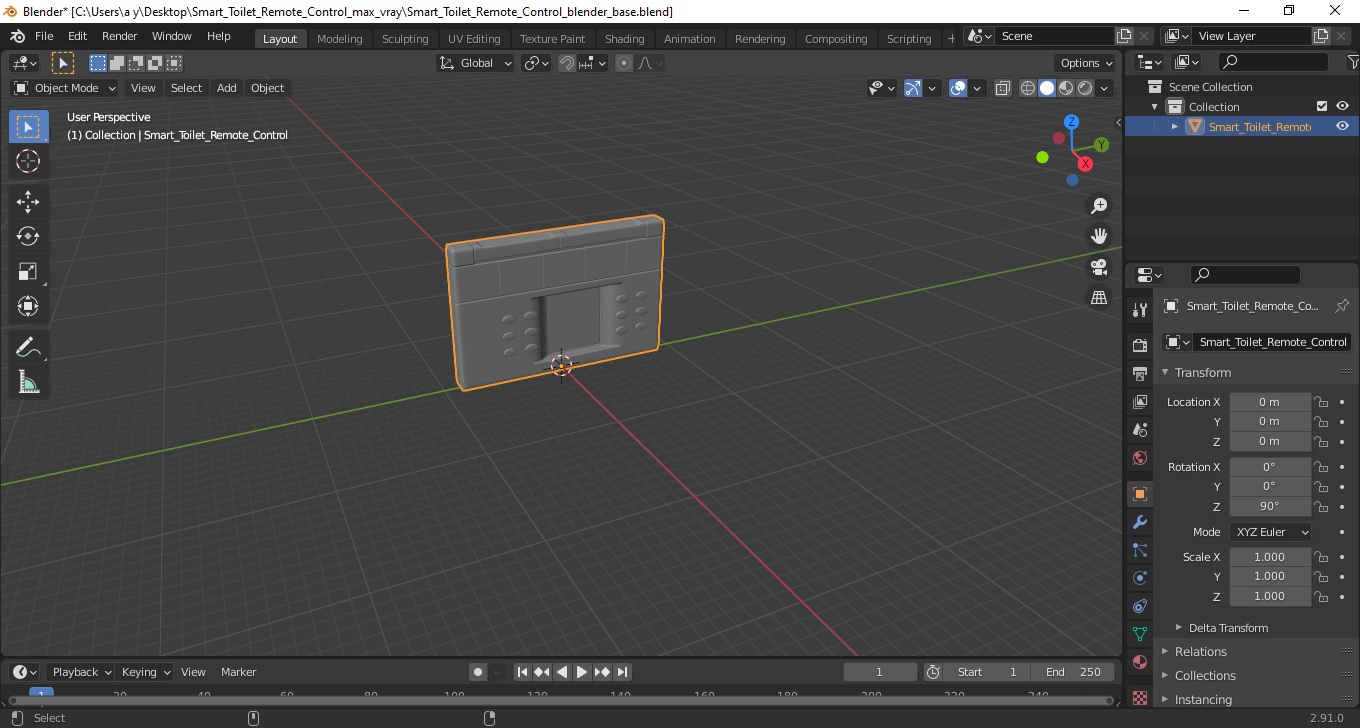This screenshot has width=1360, height=728.
Task: Pick the Annotate pencil tool
Action: pos(28,347)
